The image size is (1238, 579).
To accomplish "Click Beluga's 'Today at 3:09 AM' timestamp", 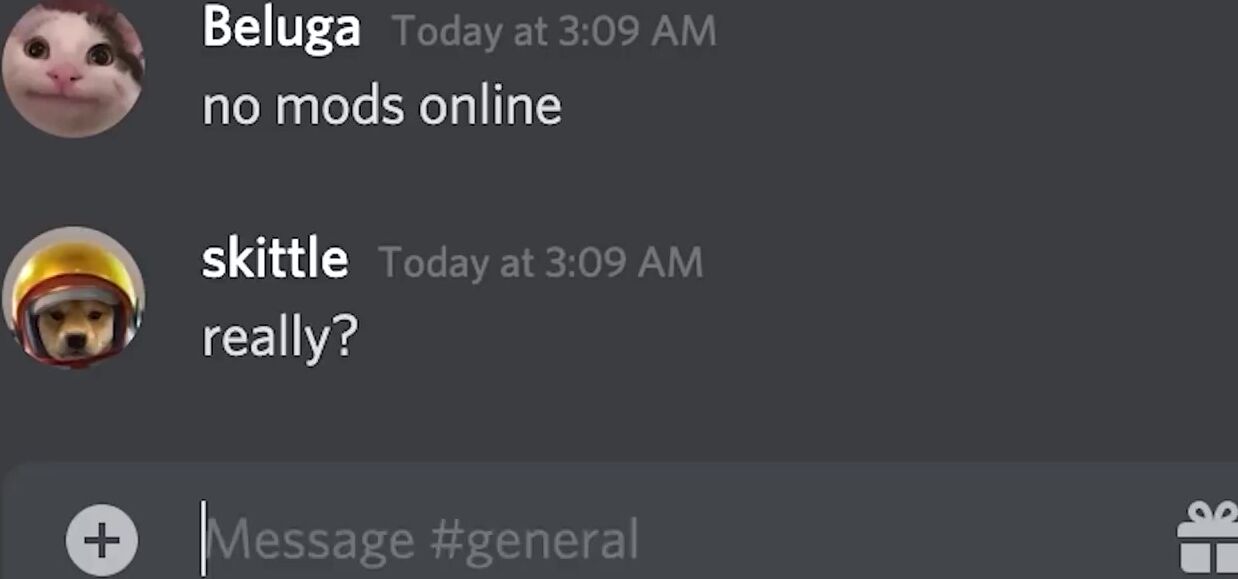I will [555, 31].
